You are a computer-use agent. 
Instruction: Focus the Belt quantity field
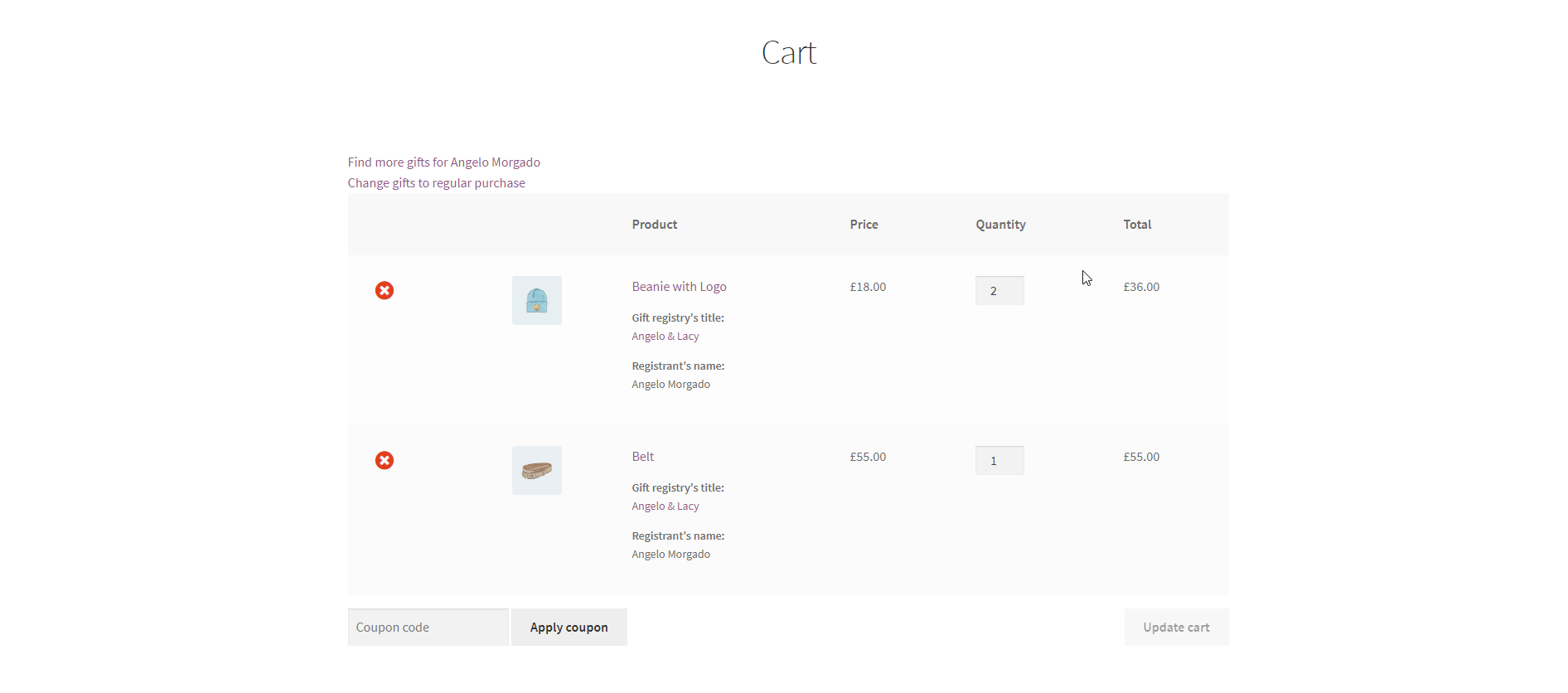[999, 461]
